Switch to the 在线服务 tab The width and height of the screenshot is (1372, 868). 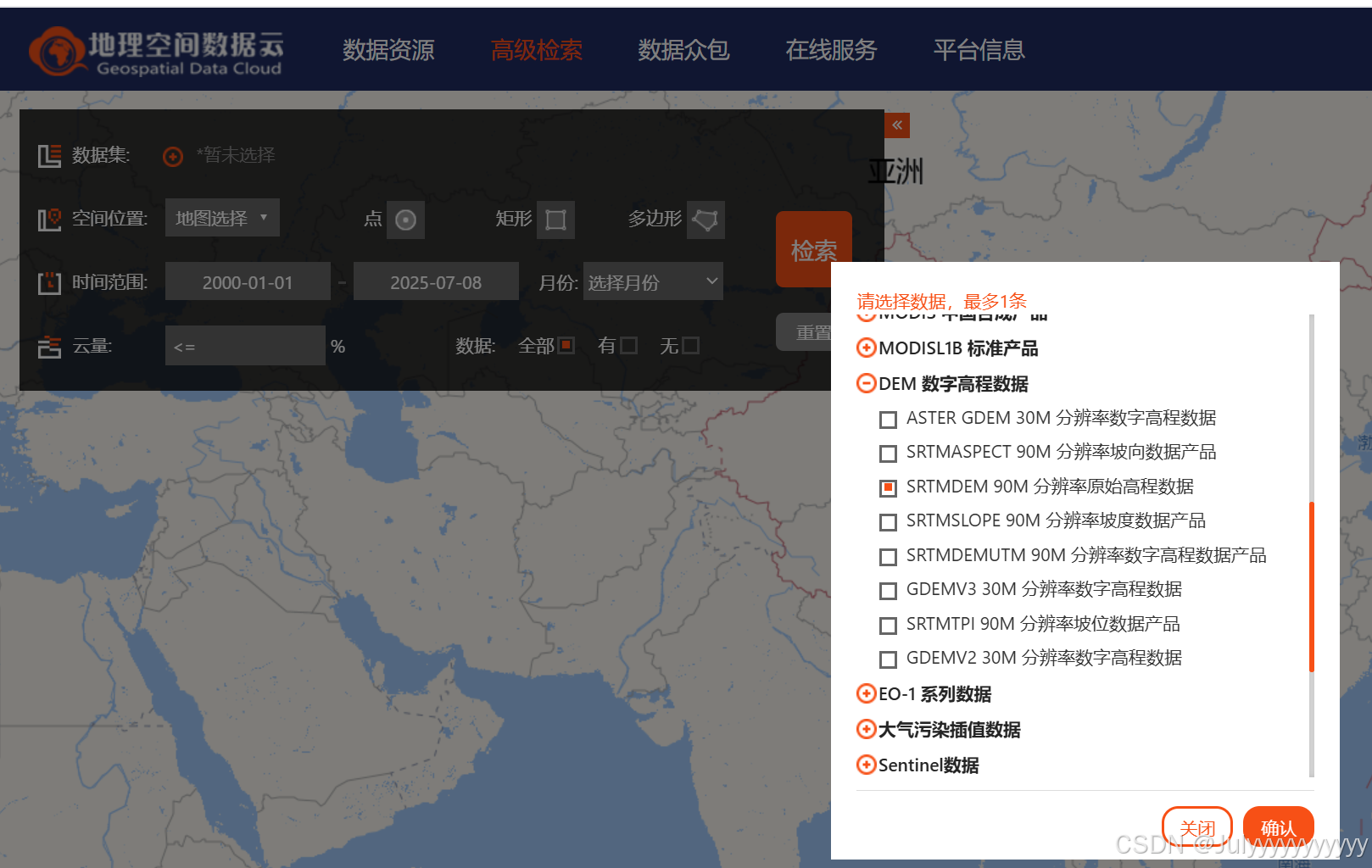pos(830,51)
